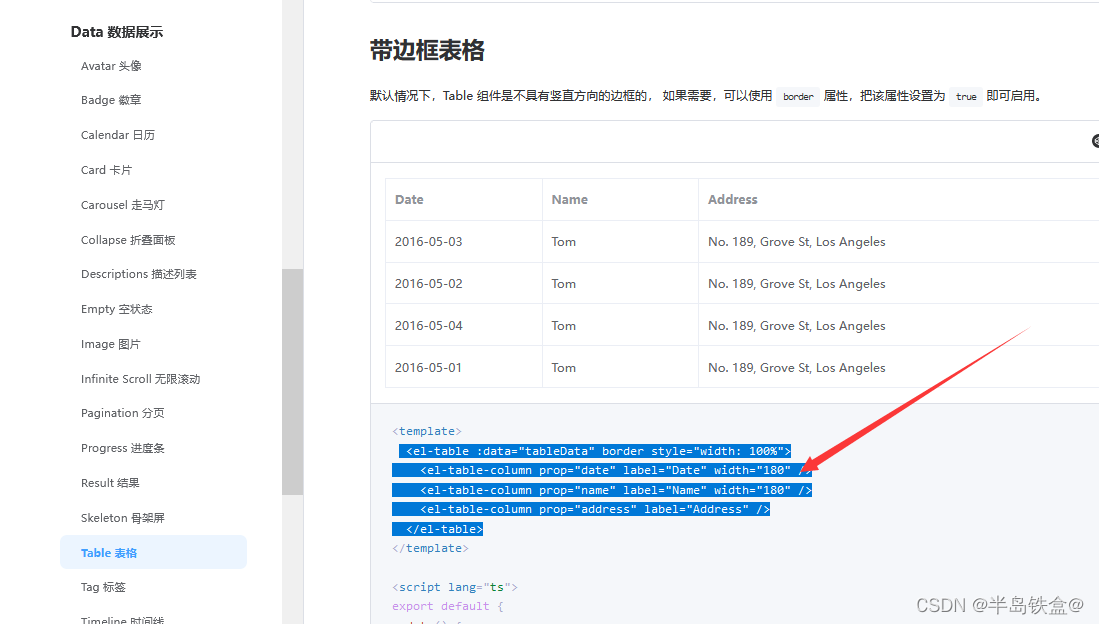1099x624 pixels.
Task: Go to Pagination 分页 page
Action: point(123,413)
